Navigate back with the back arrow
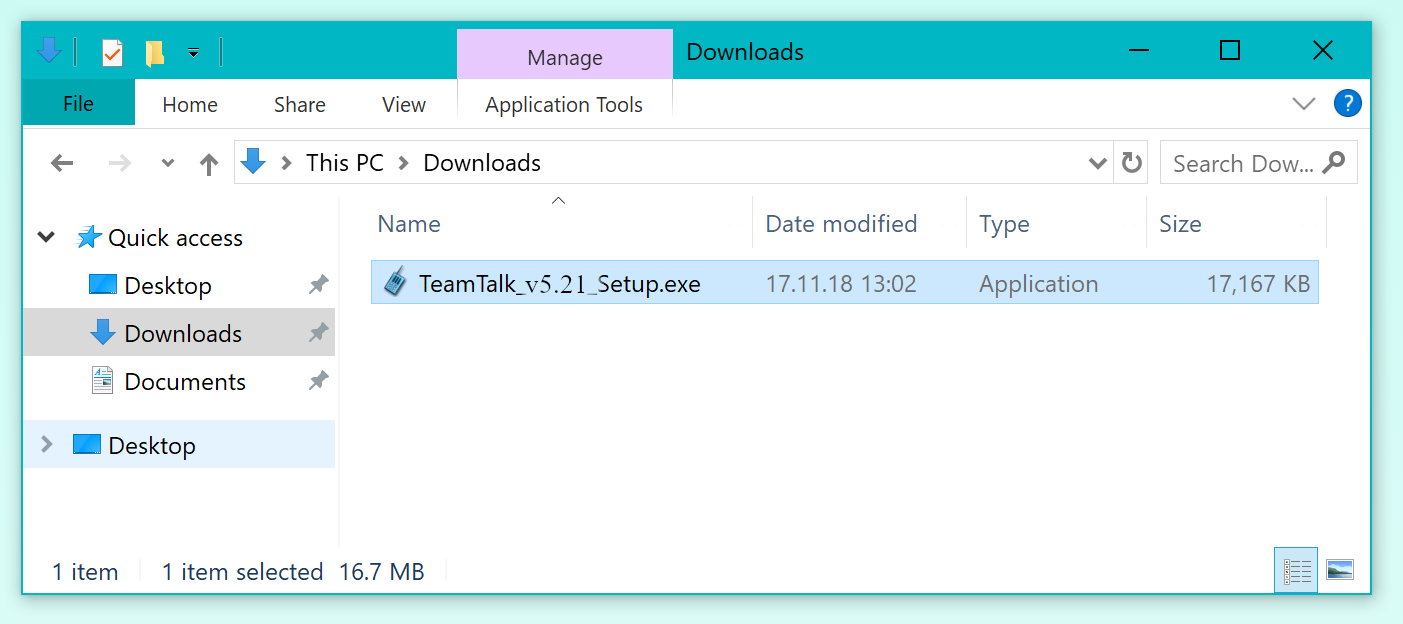Screen dimensions: 1403x624 tap(62, 164)
